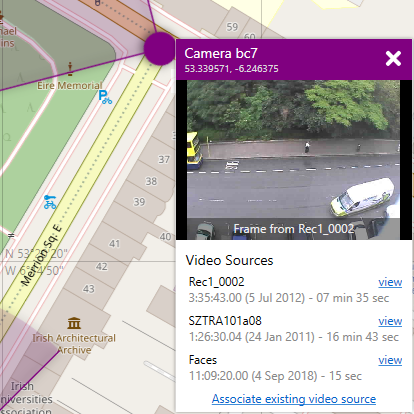Click the bicycle parking icon near Eire Memorial
The height and width of the screenshot is (414, 414).
click(105, 97)
